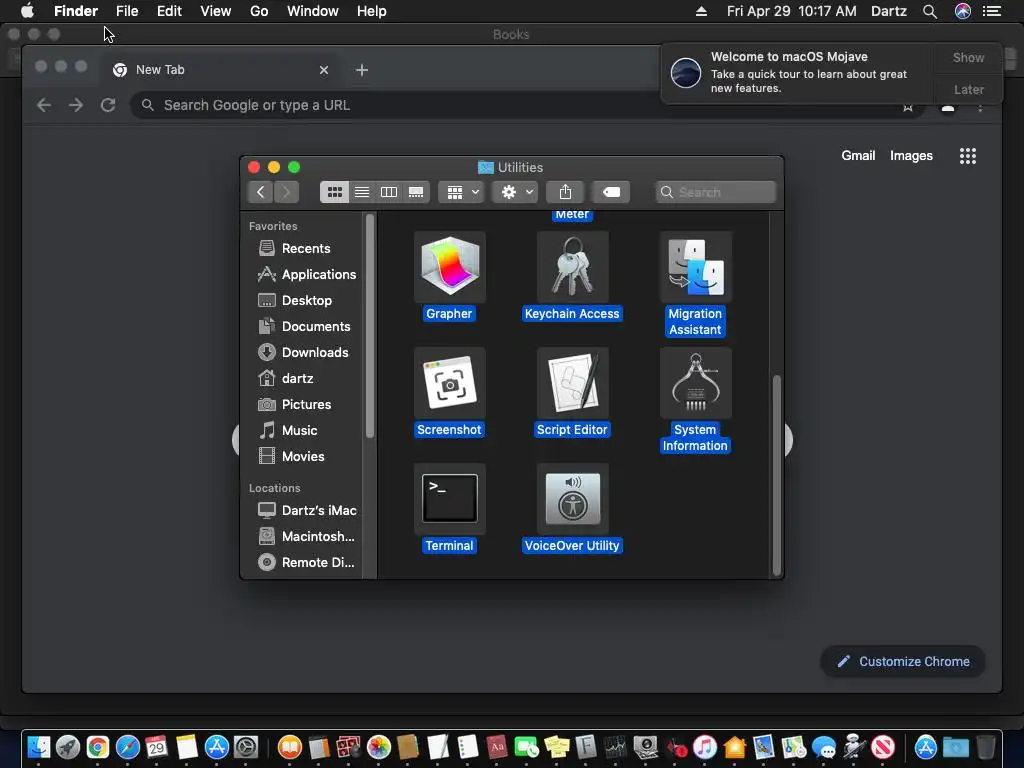Click the Finder sidebar scrollbar
1024x768 pixels.
pyautogui.click(x=370, y=326)
